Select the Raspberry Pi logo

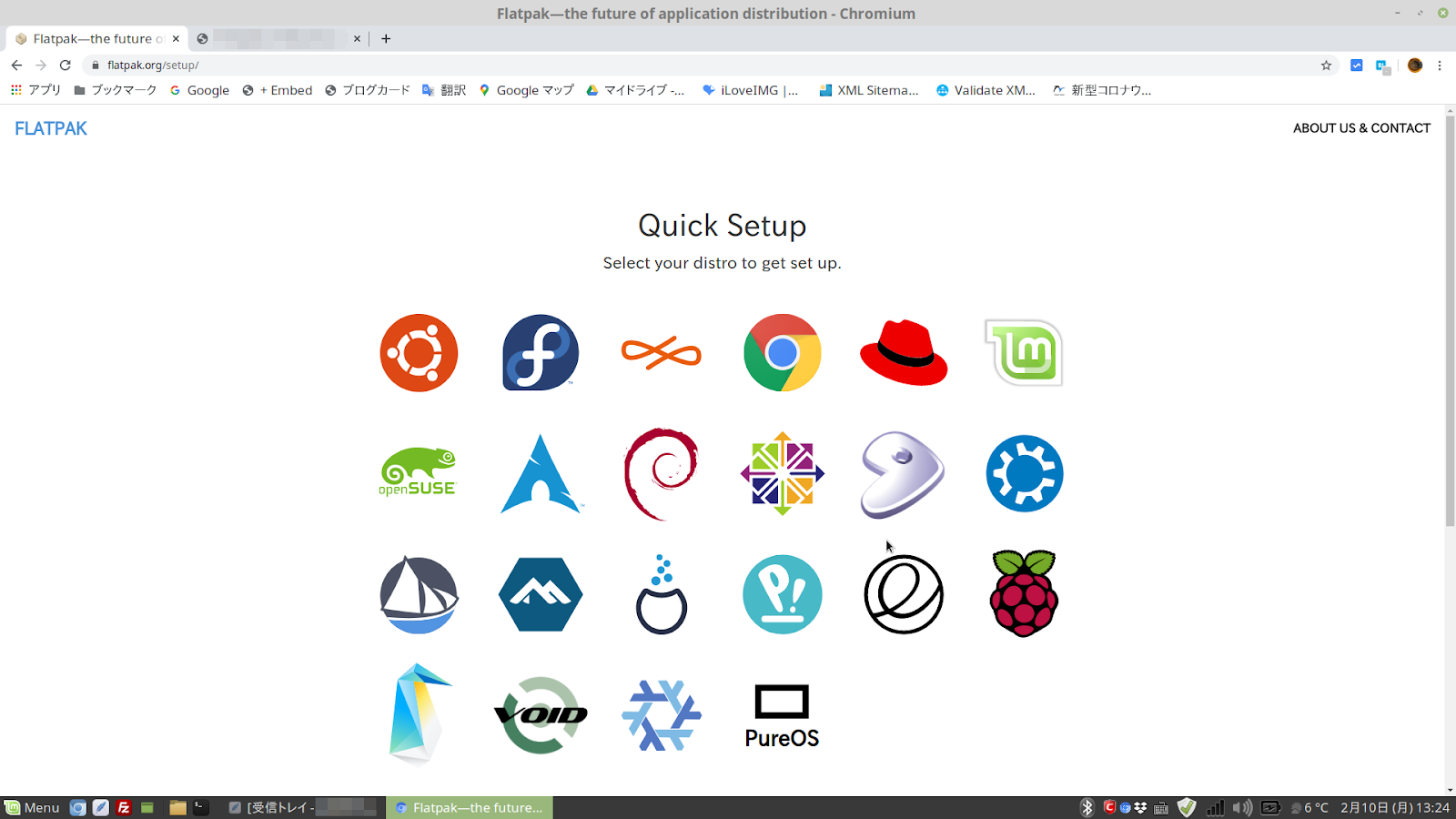point(1025,593)
